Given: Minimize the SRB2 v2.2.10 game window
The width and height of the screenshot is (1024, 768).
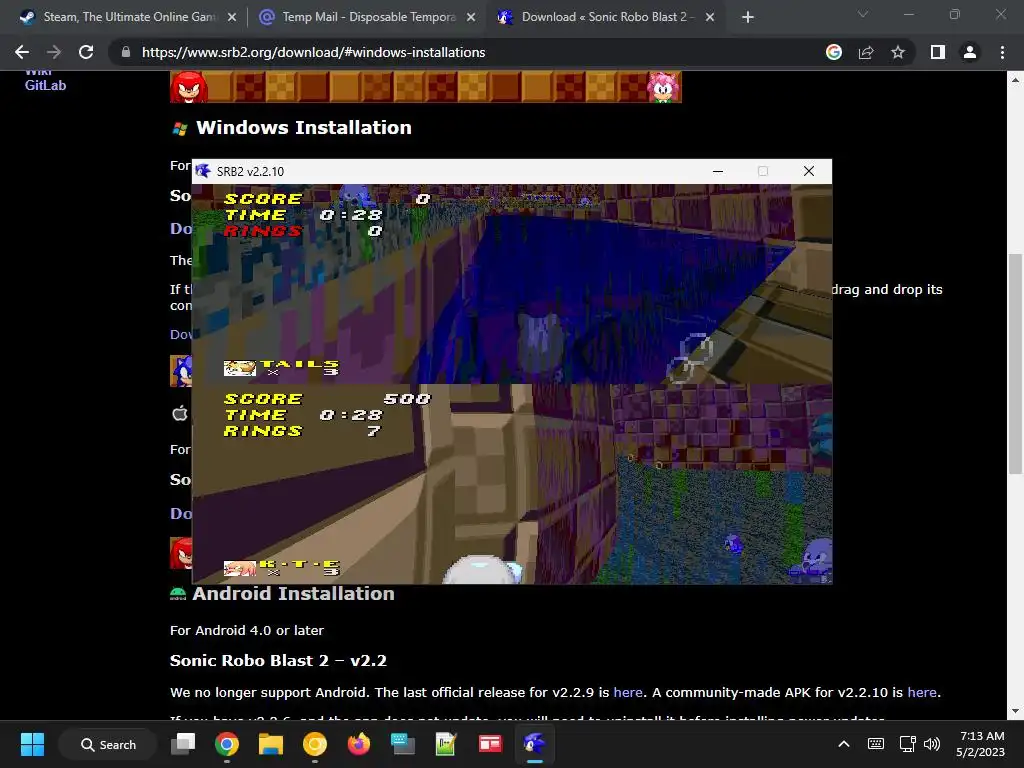Looking at the screenshot, I should click(718, 171).
